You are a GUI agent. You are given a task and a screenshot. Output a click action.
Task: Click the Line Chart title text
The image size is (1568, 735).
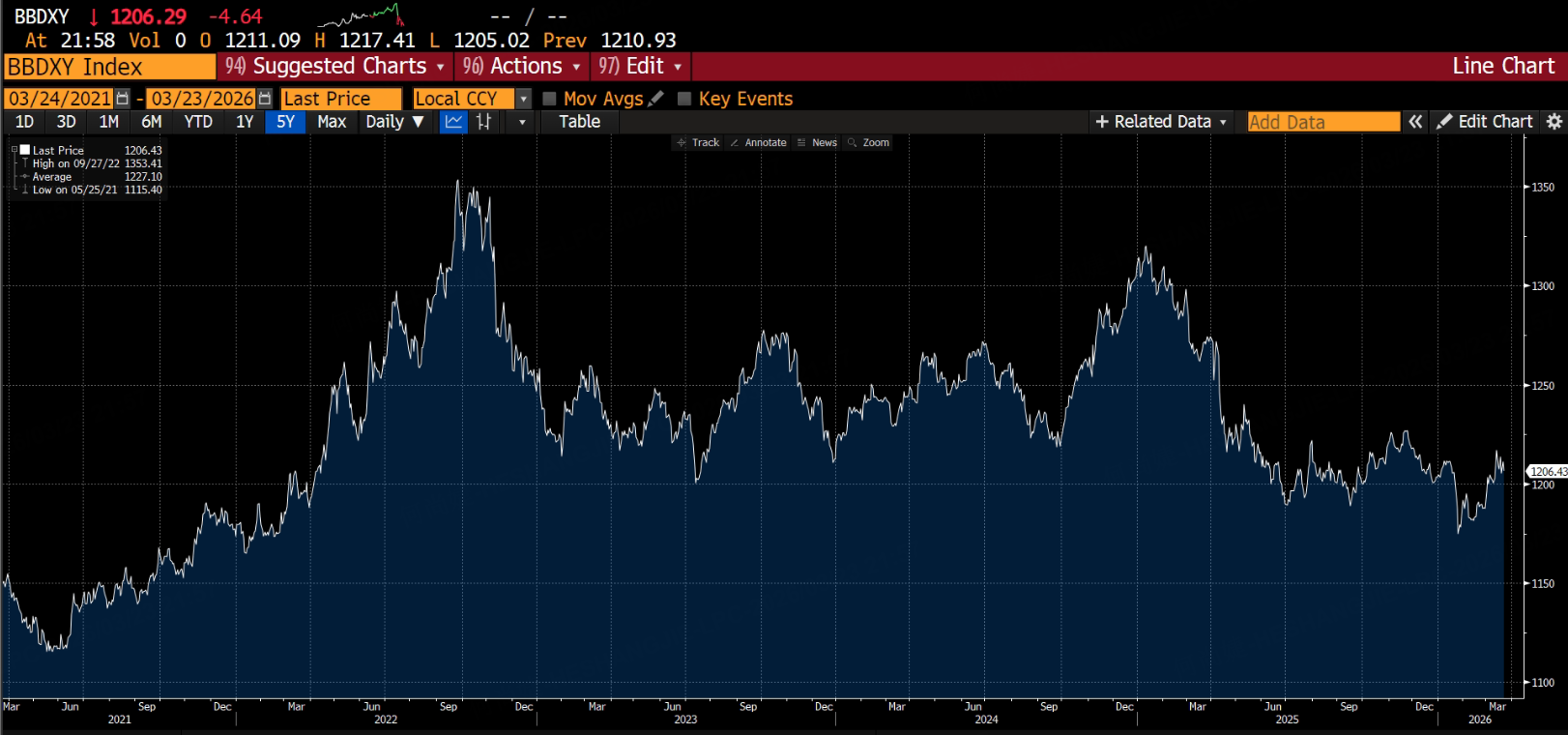click(x=1503, y=67)
